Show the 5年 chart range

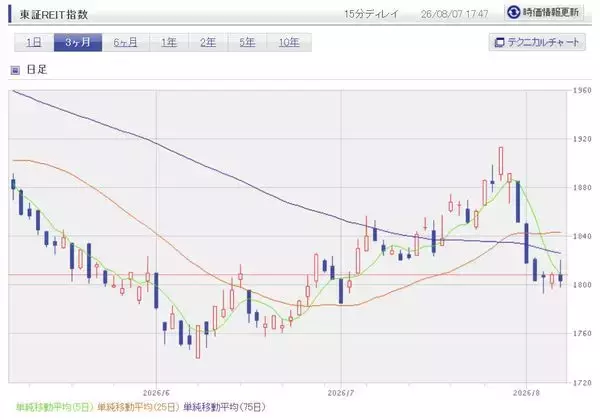(x=247, y=42)
